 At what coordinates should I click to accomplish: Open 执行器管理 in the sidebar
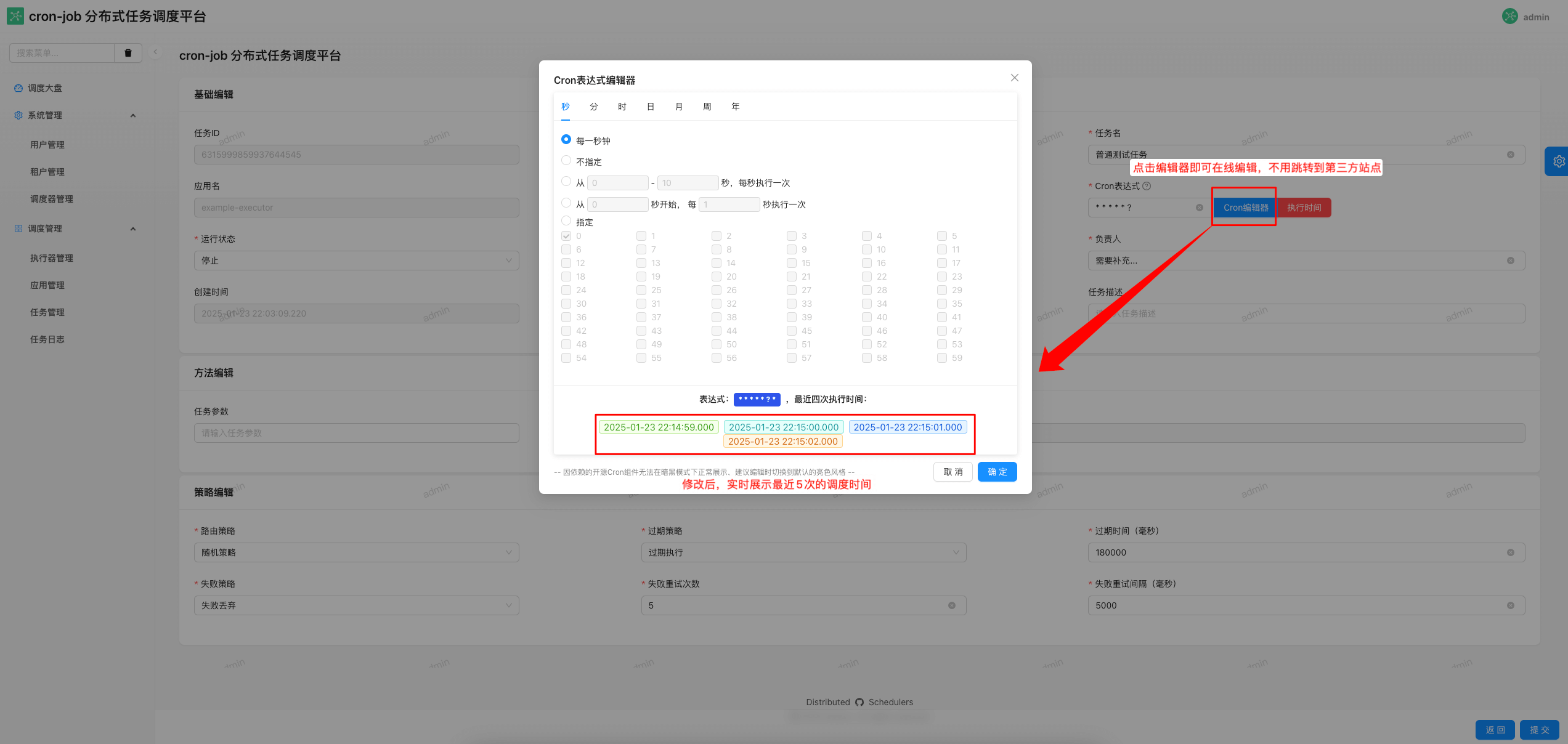pos(52,258)
